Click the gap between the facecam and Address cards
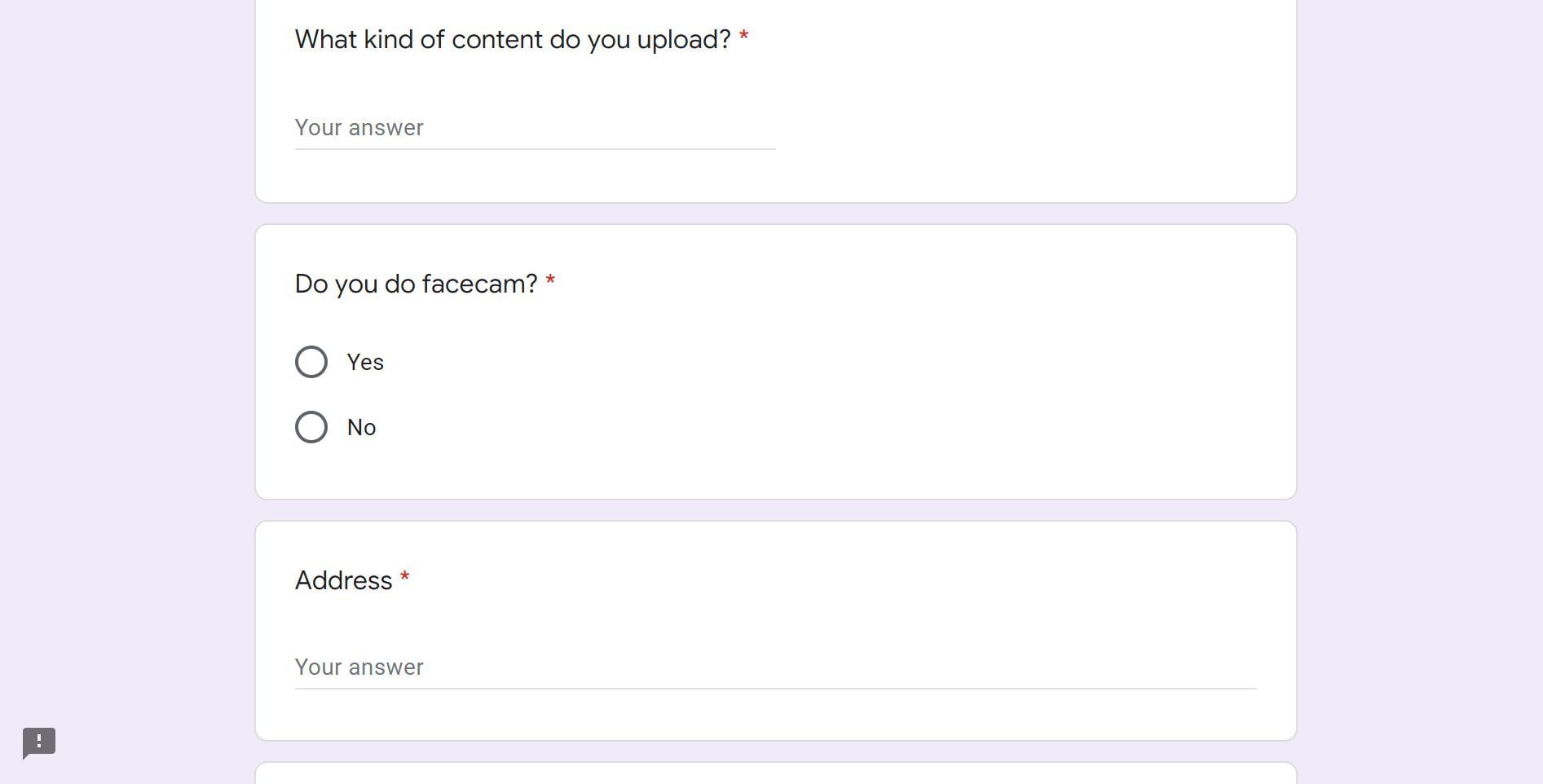Viewport: 1543px width, 784px height. point(775,510)
